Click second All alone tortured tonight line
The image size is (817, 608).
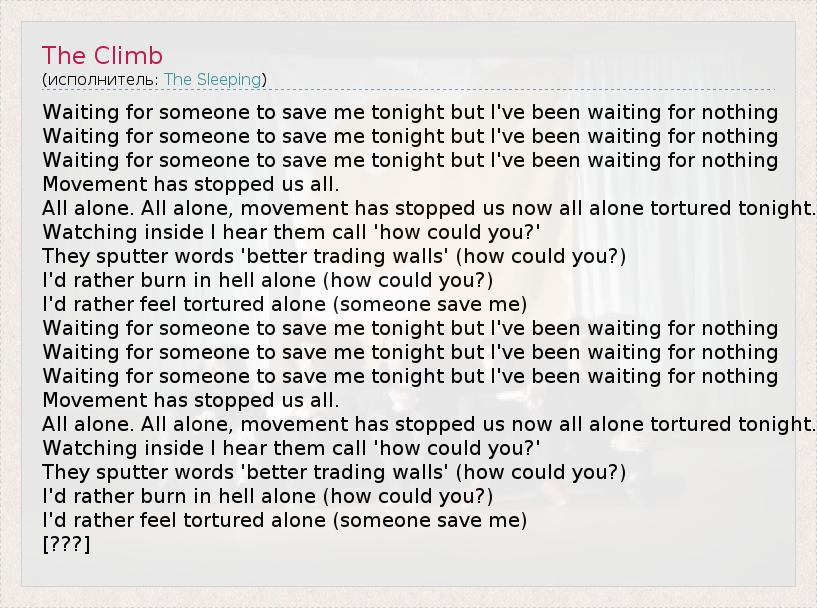(x=428, y=424)
